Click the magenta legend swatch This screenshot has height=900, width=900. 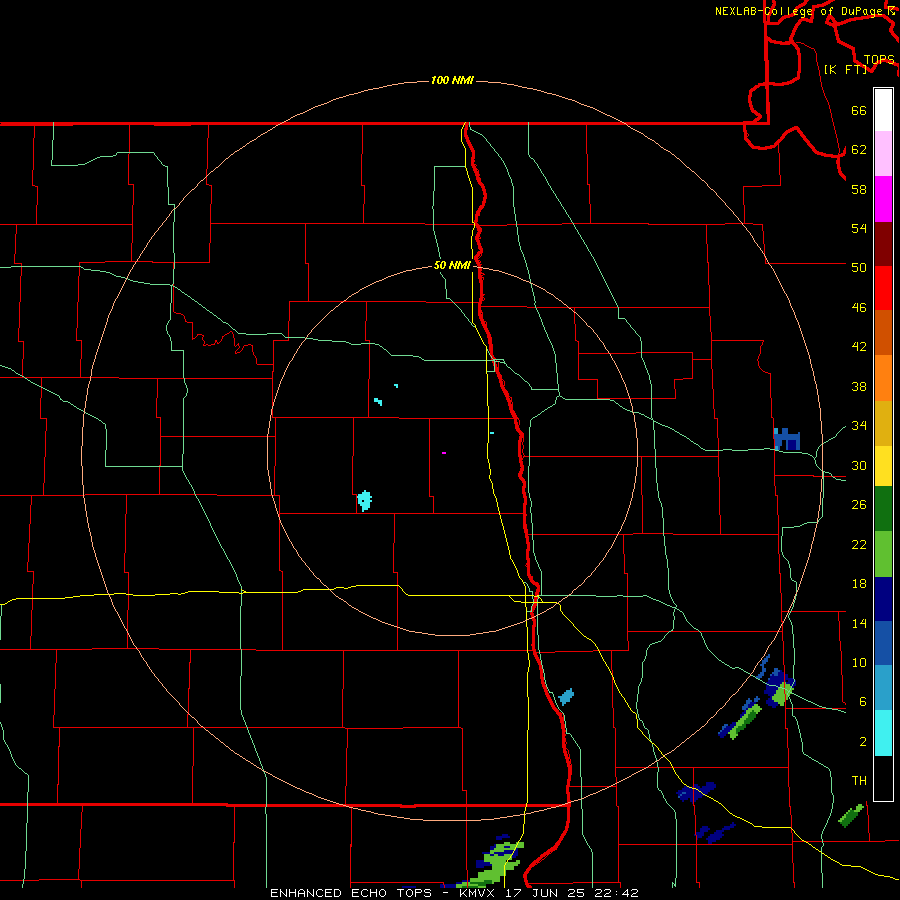(883, 199)
